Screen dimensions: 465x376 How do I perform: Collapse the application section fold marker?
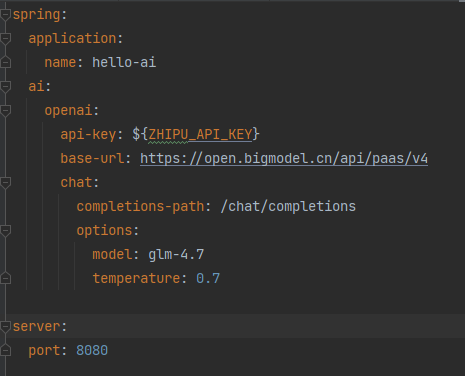(5, 39)
